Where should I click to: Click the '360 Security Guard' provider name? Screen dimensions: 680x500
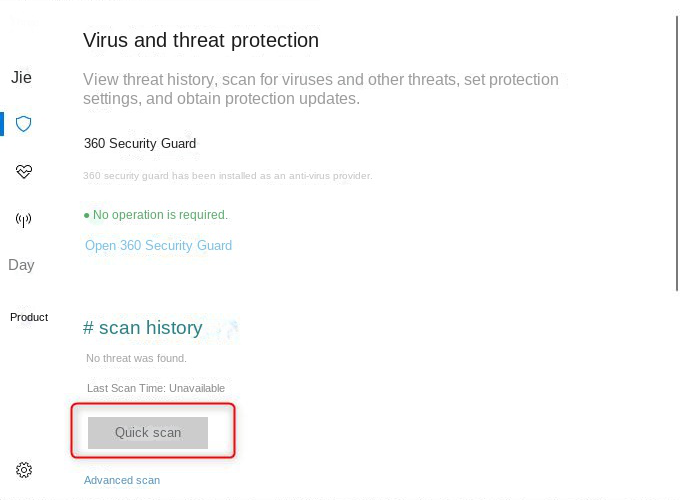coord(140,144)
